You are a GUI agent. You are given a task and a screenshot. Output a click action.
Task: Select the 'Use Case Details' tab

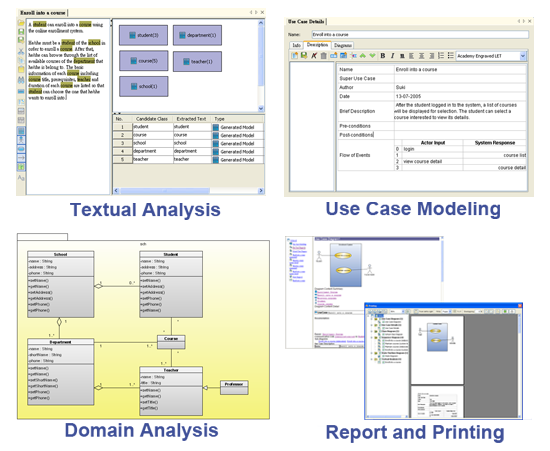point(306,21)
